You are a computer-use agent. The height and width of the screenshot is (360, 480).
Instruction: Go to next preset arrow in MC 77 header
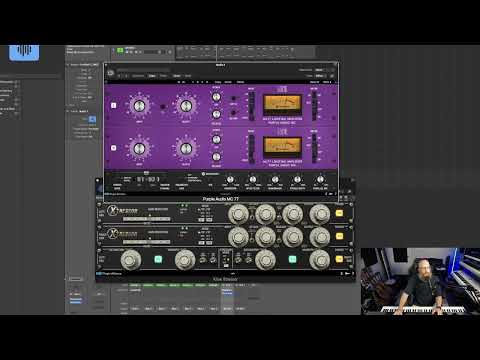[127, 76]
